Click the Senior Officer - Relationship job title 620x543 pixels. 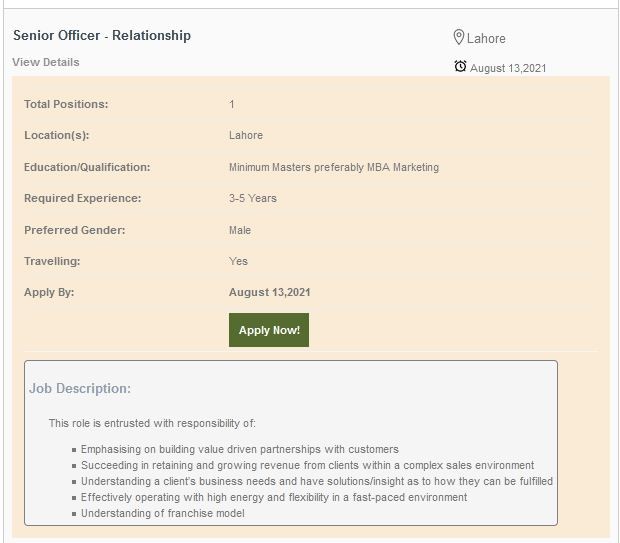[x=102, y=35]
